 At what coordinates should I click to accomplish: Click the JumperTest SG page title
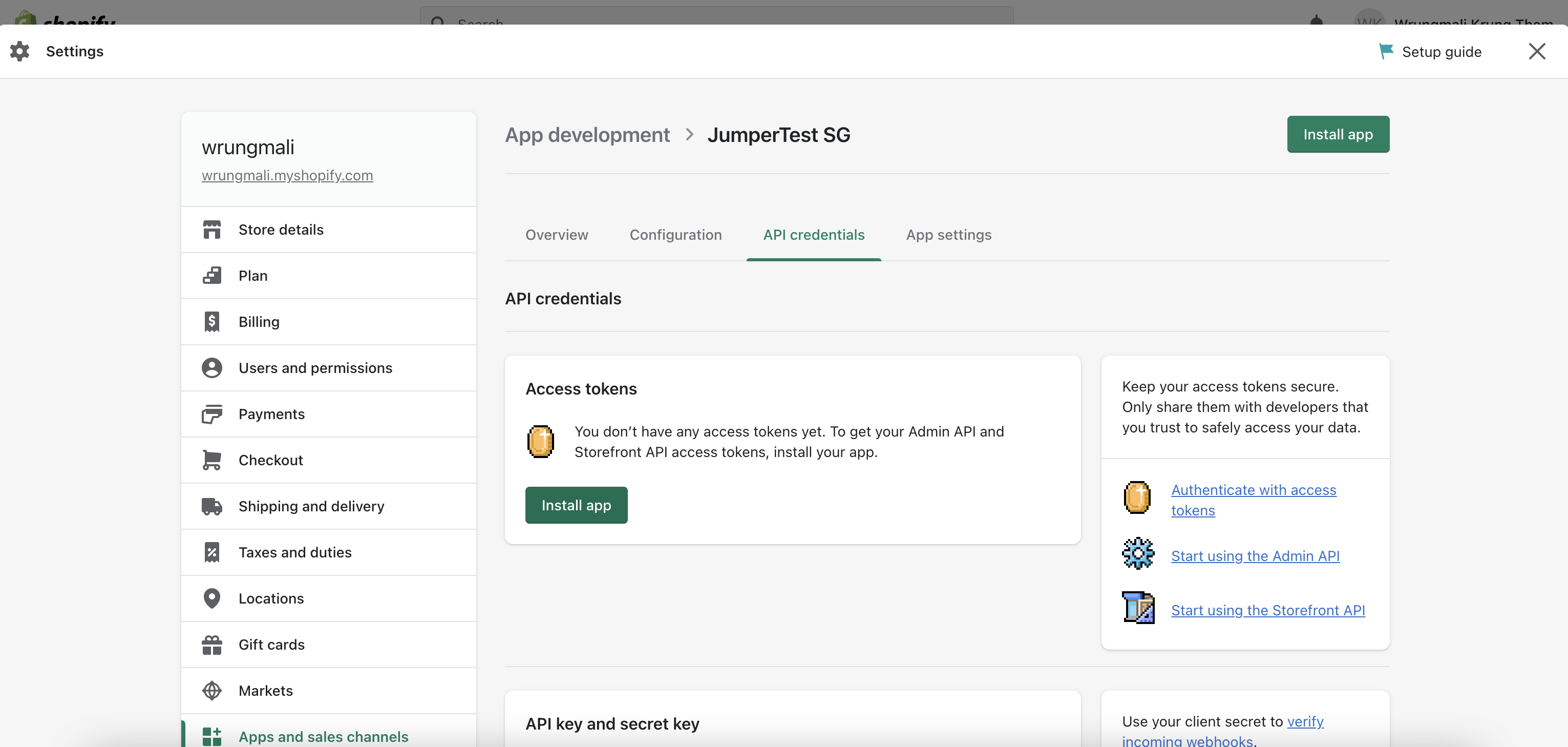778,135
